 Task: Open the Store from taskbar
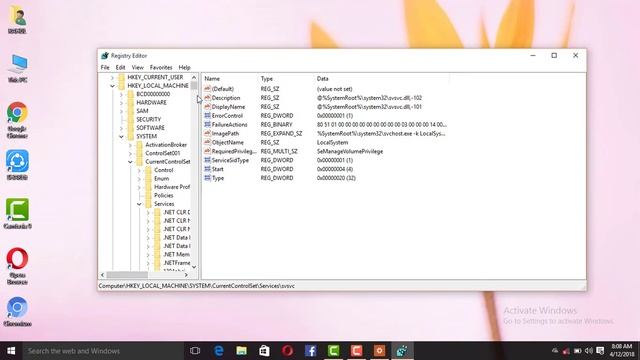click(x=264, y=351)
